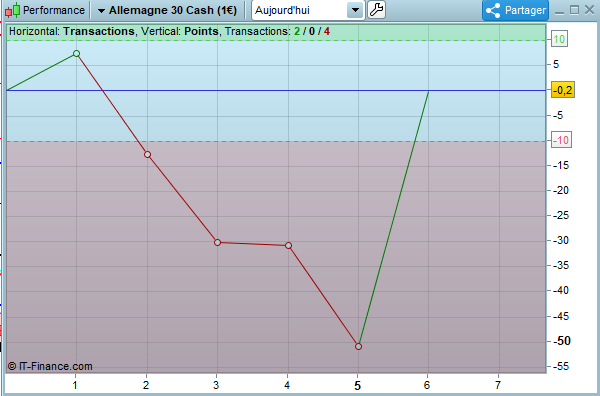Click the -30 value on the vertical axis
600x396 pixels.
click(561, 240)
